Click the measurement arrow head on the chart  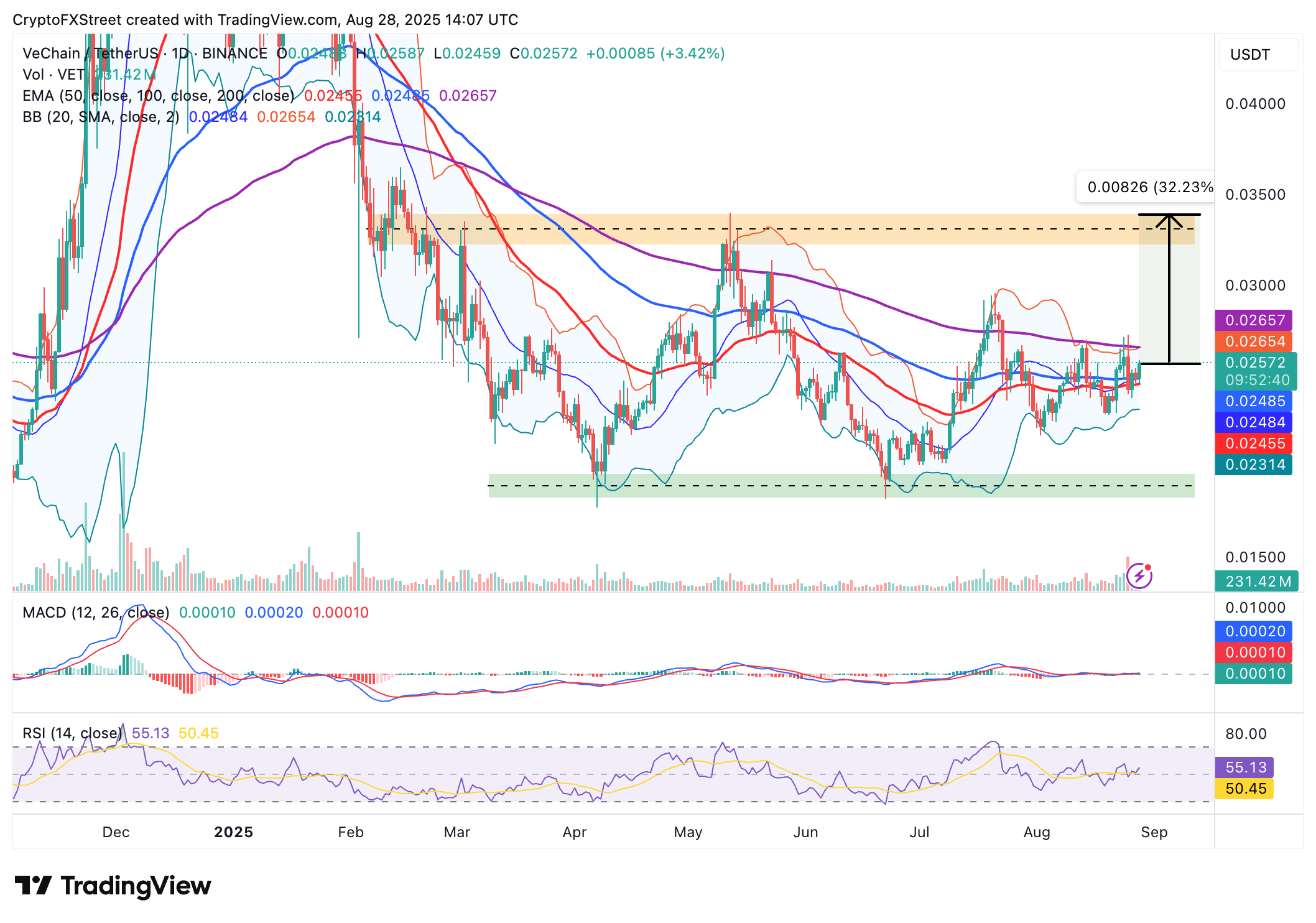[x=1169, y=220]
